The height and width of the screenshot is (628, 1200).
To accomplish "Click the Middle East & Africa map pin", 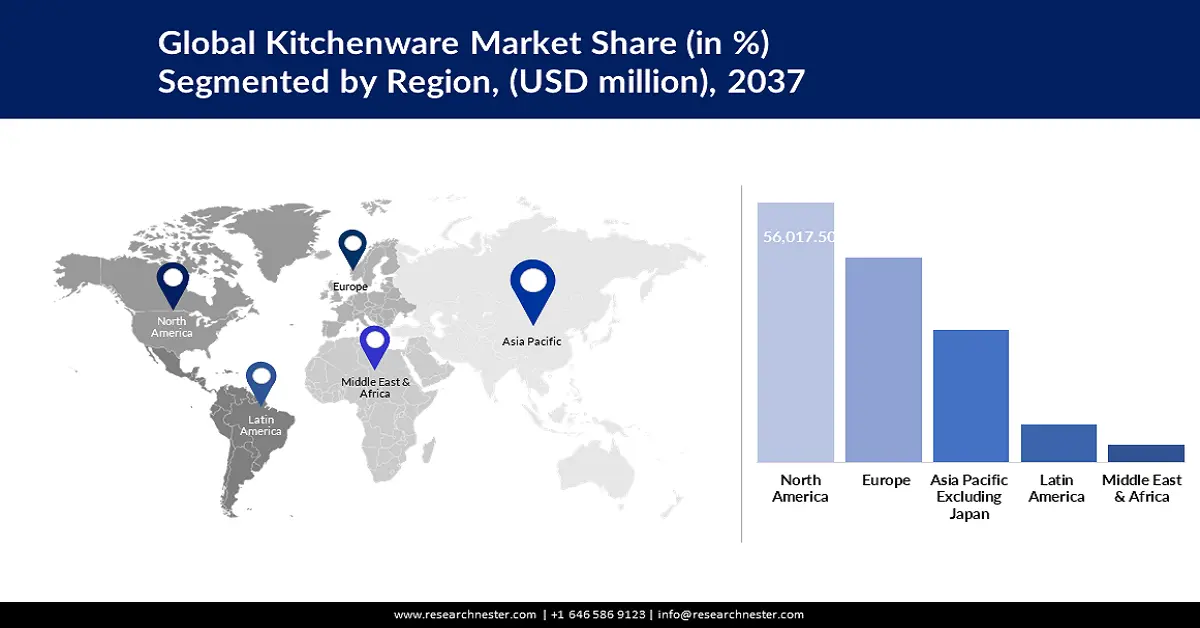I will click(375, 349).
